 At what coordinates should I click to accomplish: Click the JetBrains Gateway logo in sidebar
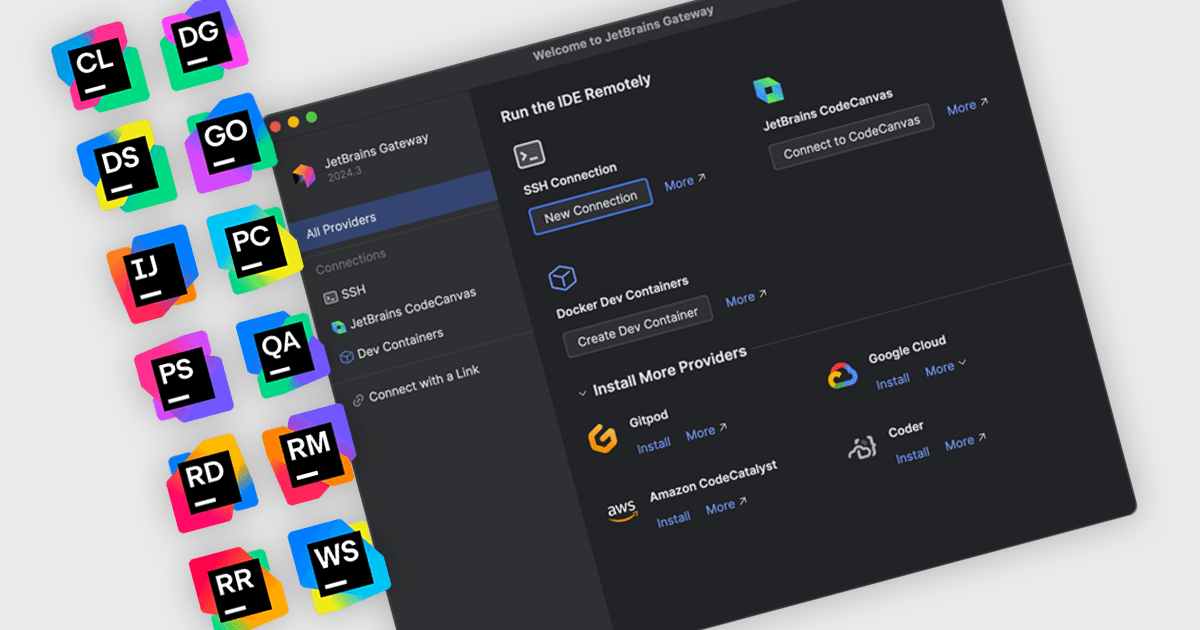click(x=304, y=175)
